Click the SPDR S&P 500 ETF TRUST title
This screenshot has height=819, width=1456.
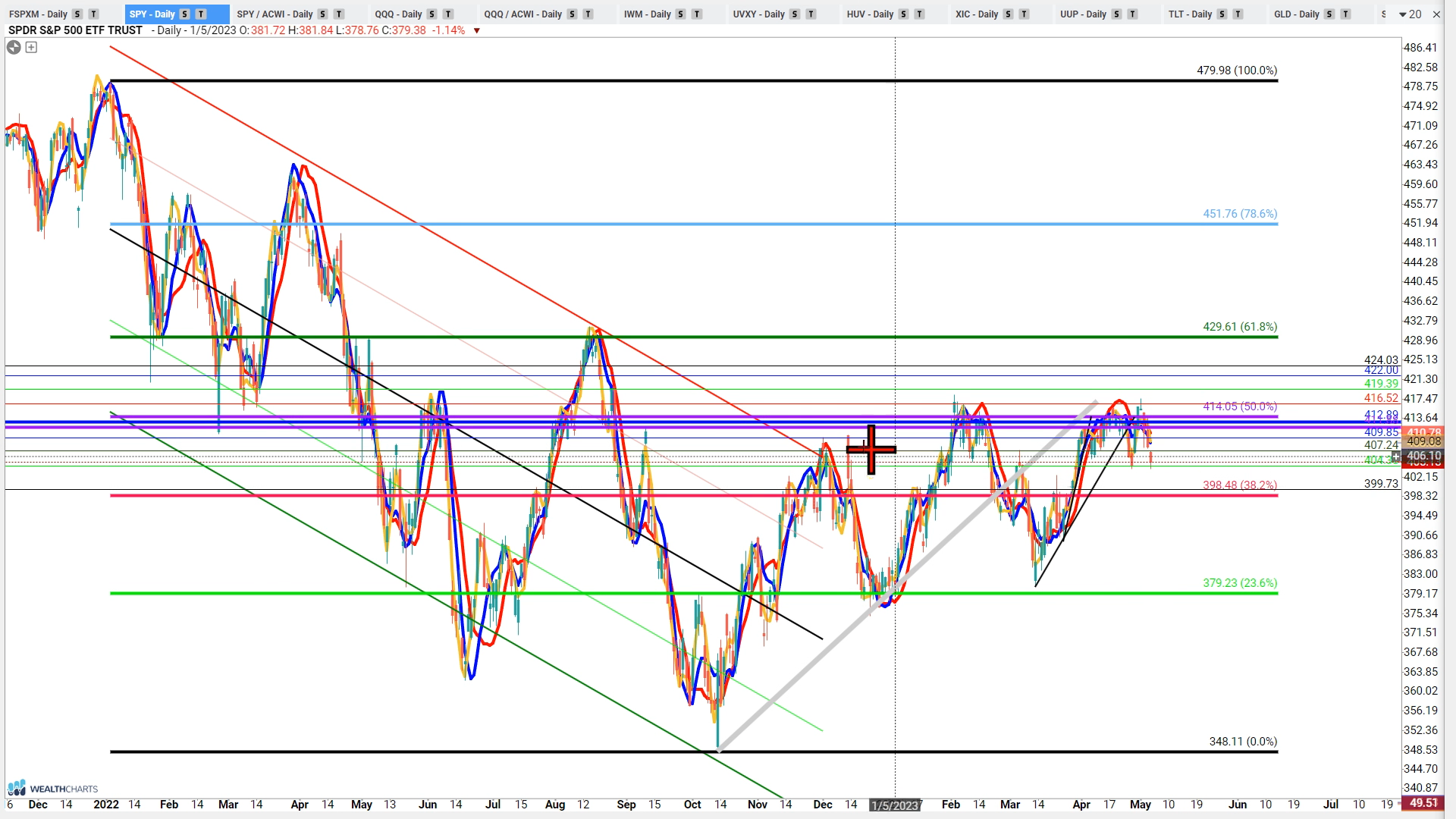[x=75, y=30]
